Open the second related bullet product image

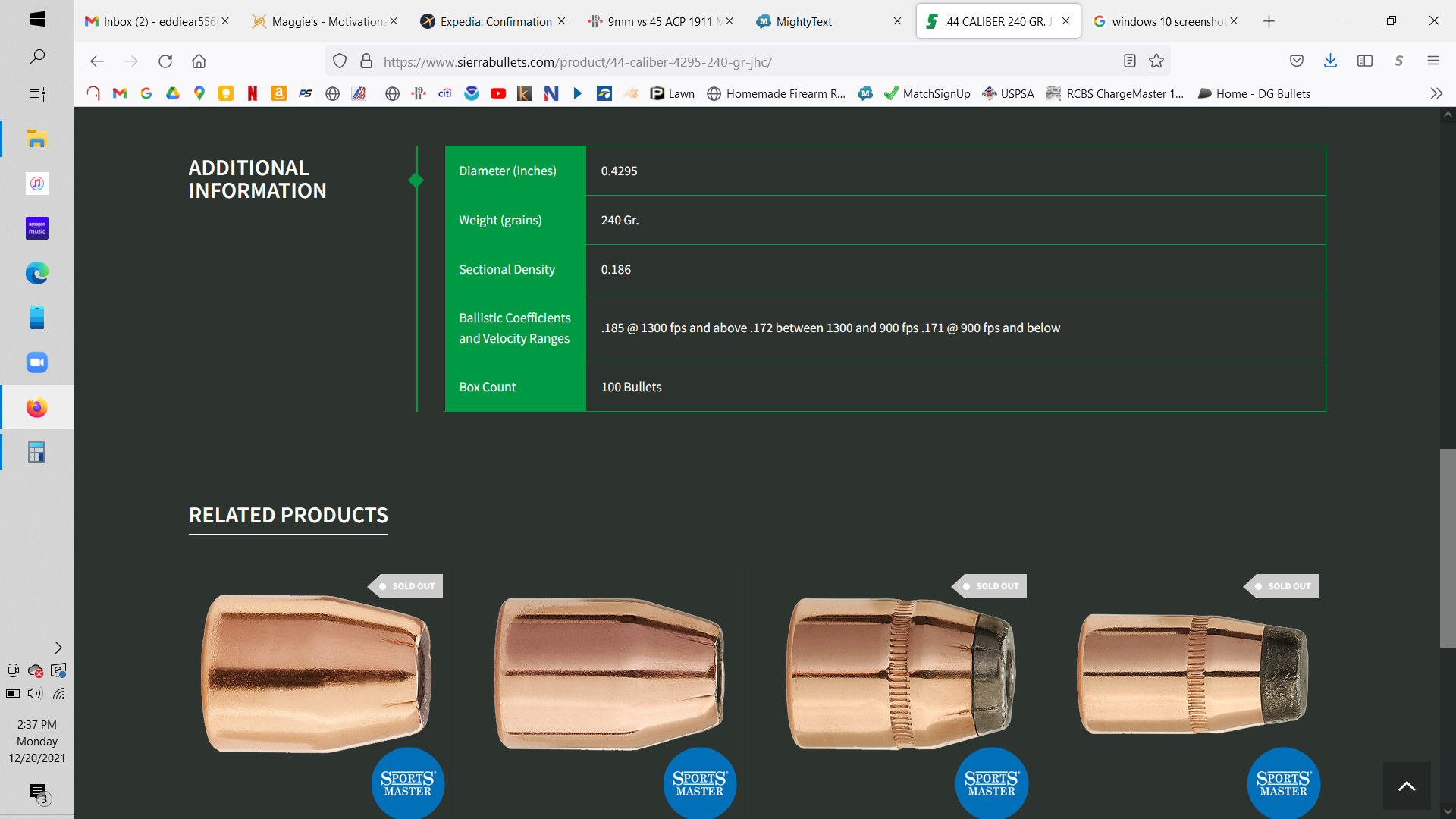tap(609, 673)
